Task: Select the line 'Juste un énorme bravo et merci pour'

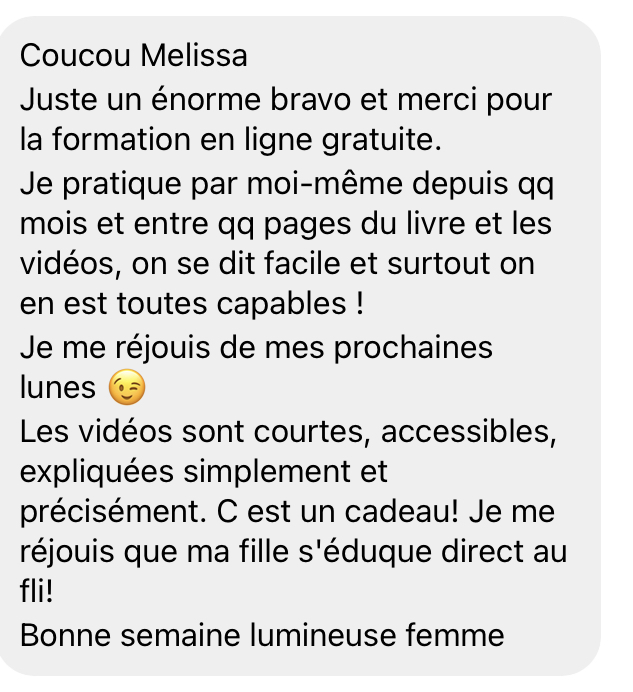Action: point(286,100)
